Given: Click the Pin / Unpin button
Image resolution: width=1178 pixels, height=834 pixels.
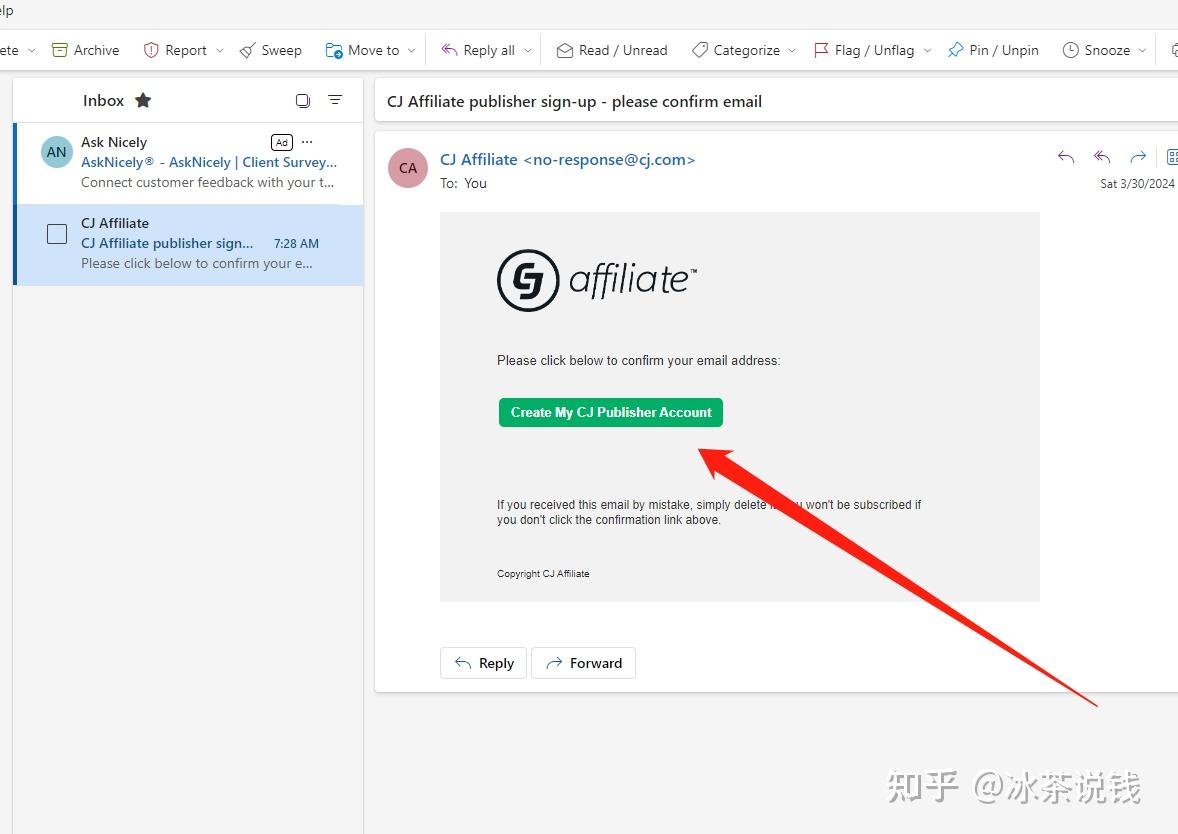Looking at the screenshot, I should [993, 50].
